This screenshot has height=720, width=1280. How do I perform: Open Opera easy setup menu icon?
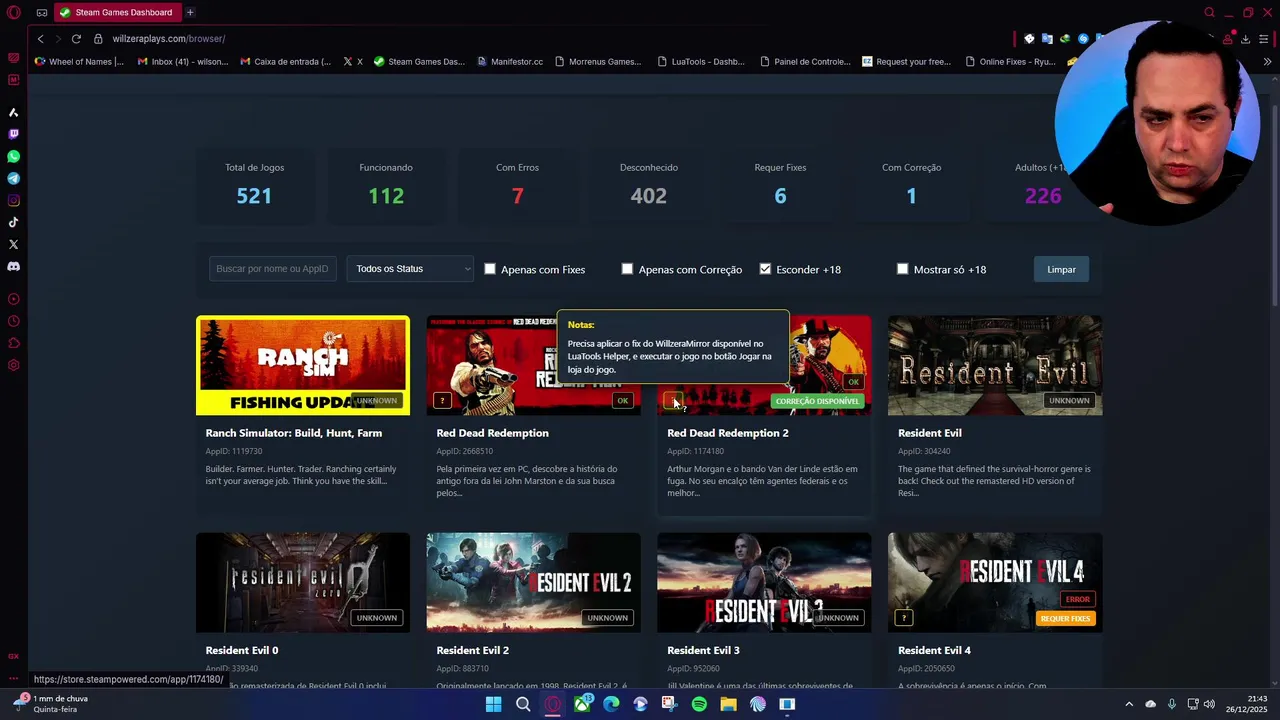(1263, 38)
